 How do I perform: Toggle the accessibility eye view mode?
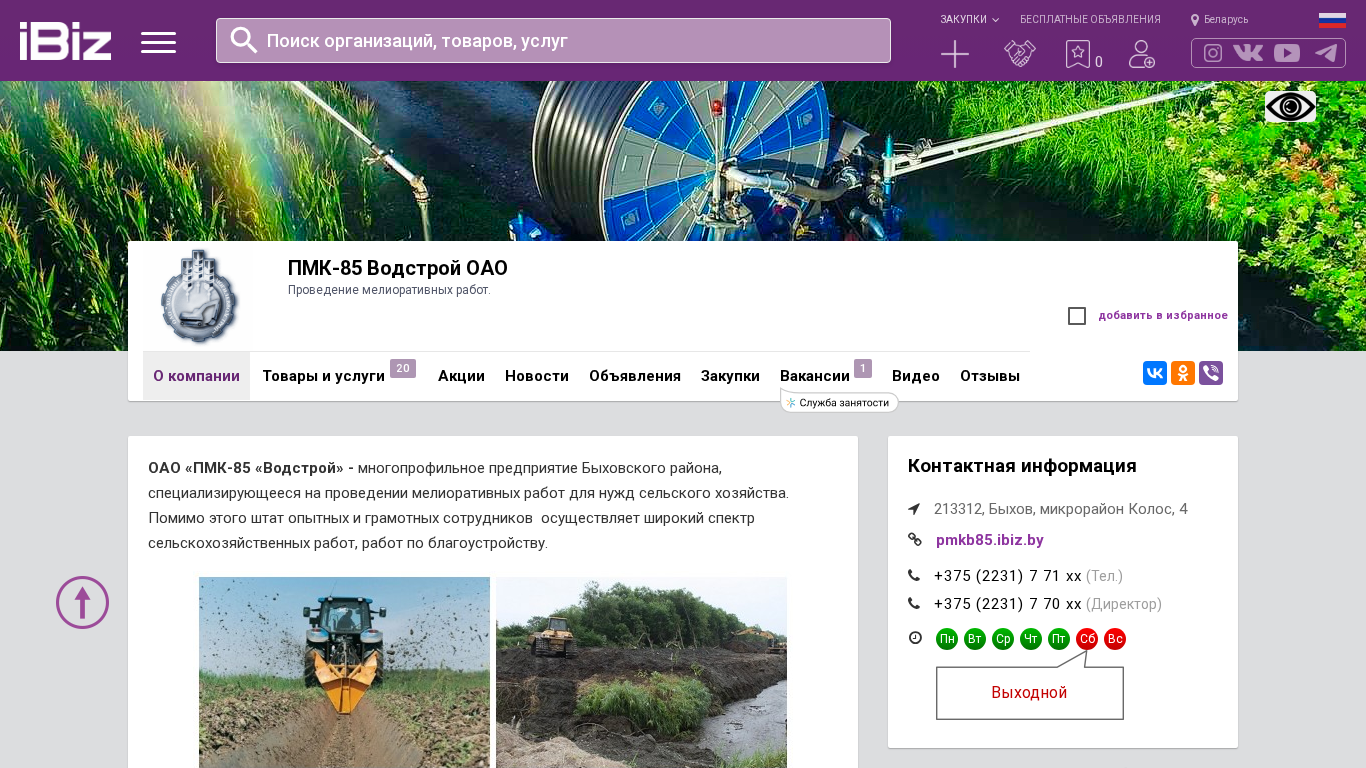[x=1290, y=106]
